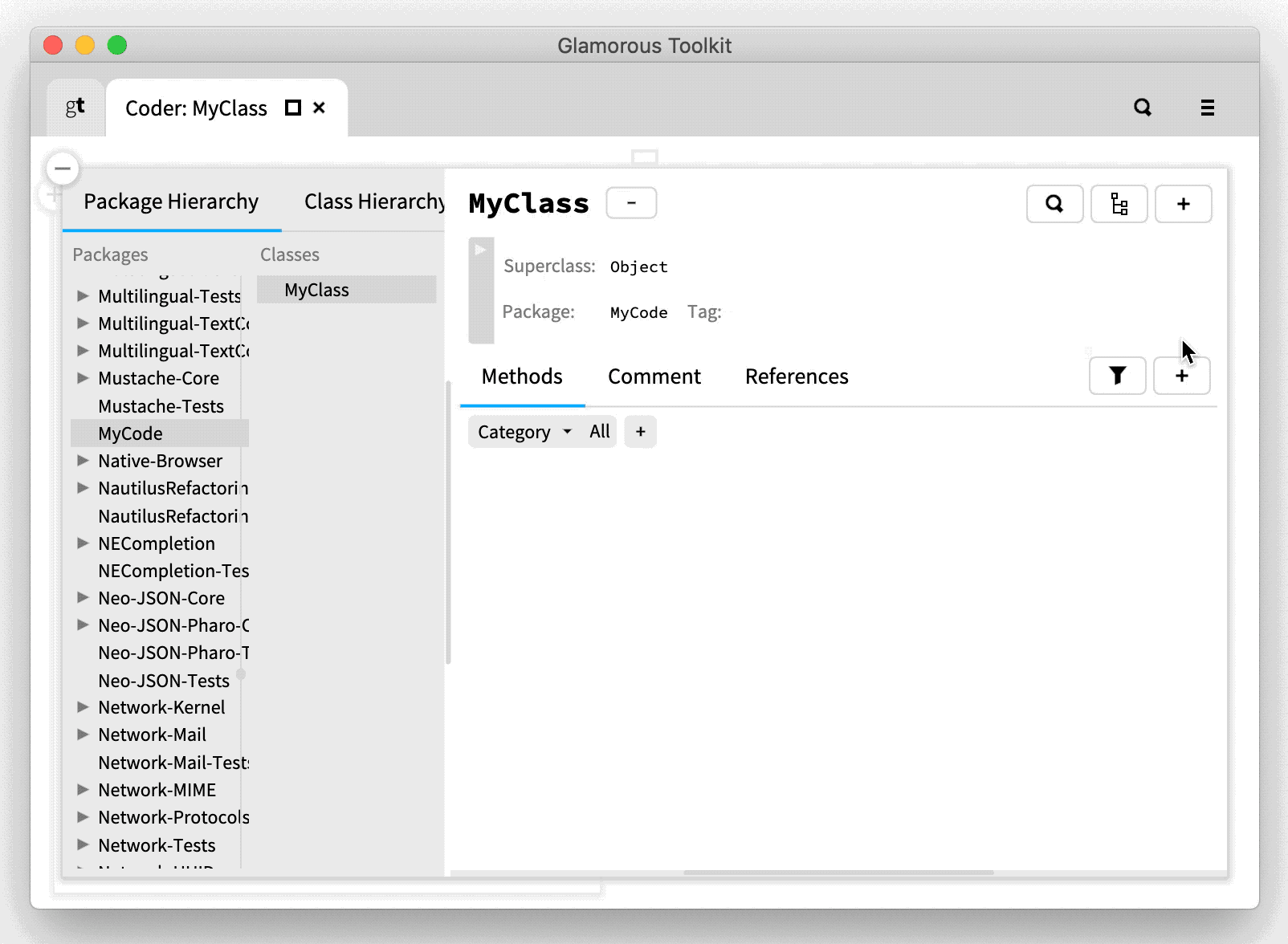The image size is (1288, 944).
Task: Open the search icon in the top toolbar
Action: 1143,107
